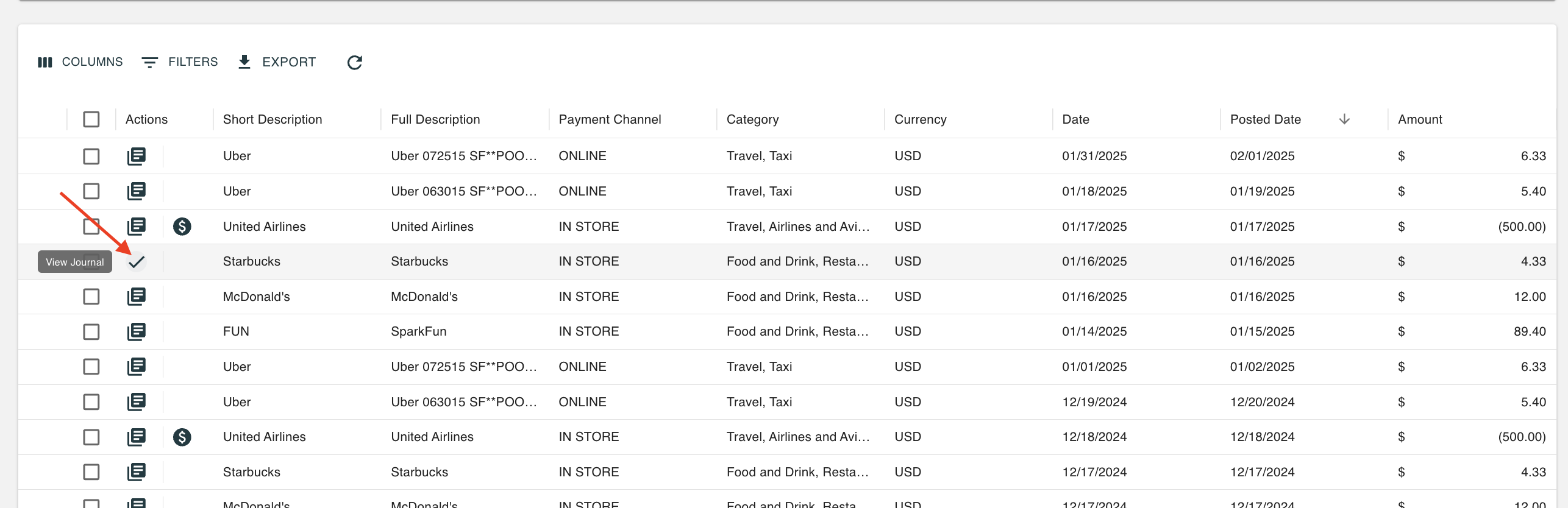Click the Posted Date column header
This screenshot has width=1568, height=508.
tap(1265, 119)
